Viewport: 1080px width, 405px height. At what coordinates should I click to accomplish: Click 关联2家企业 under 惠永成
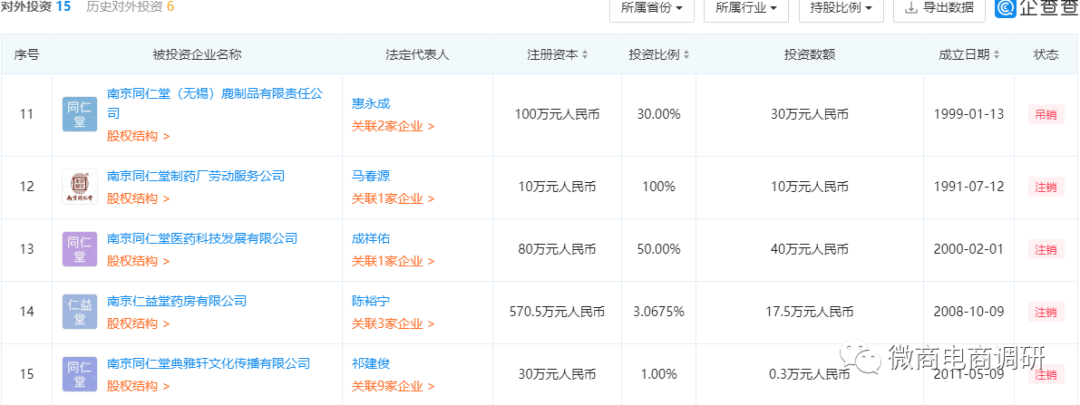[x=393, y=126]
